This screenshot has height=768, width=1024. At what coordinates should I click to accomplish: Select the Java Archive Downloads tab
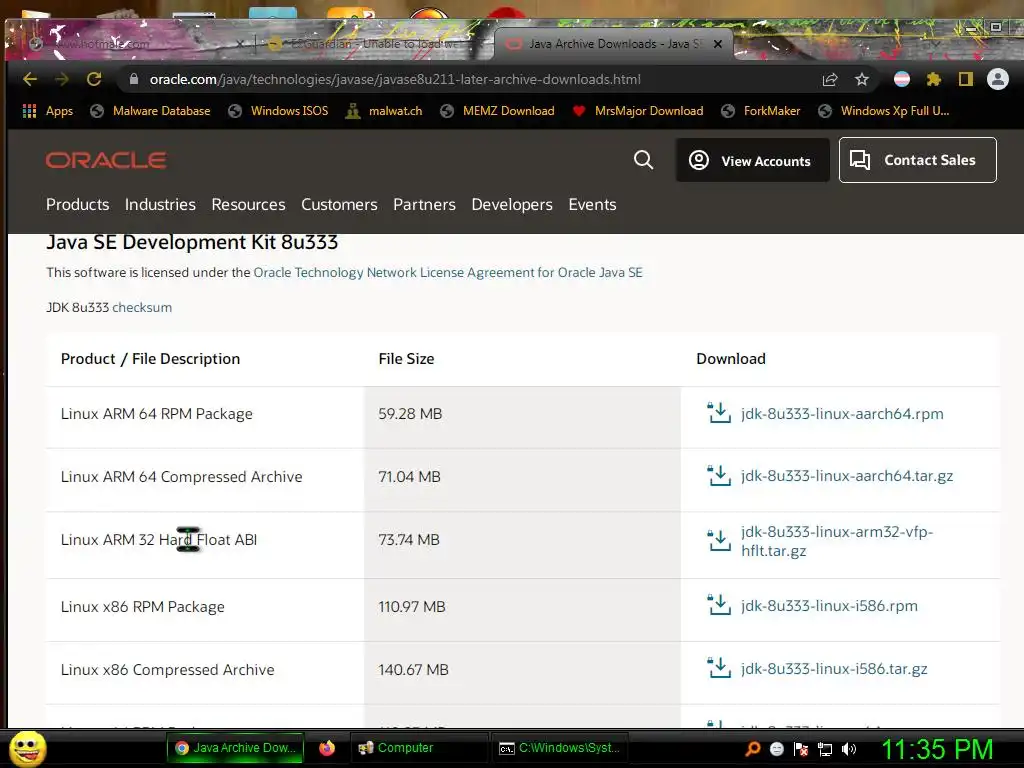pos(614,43)
